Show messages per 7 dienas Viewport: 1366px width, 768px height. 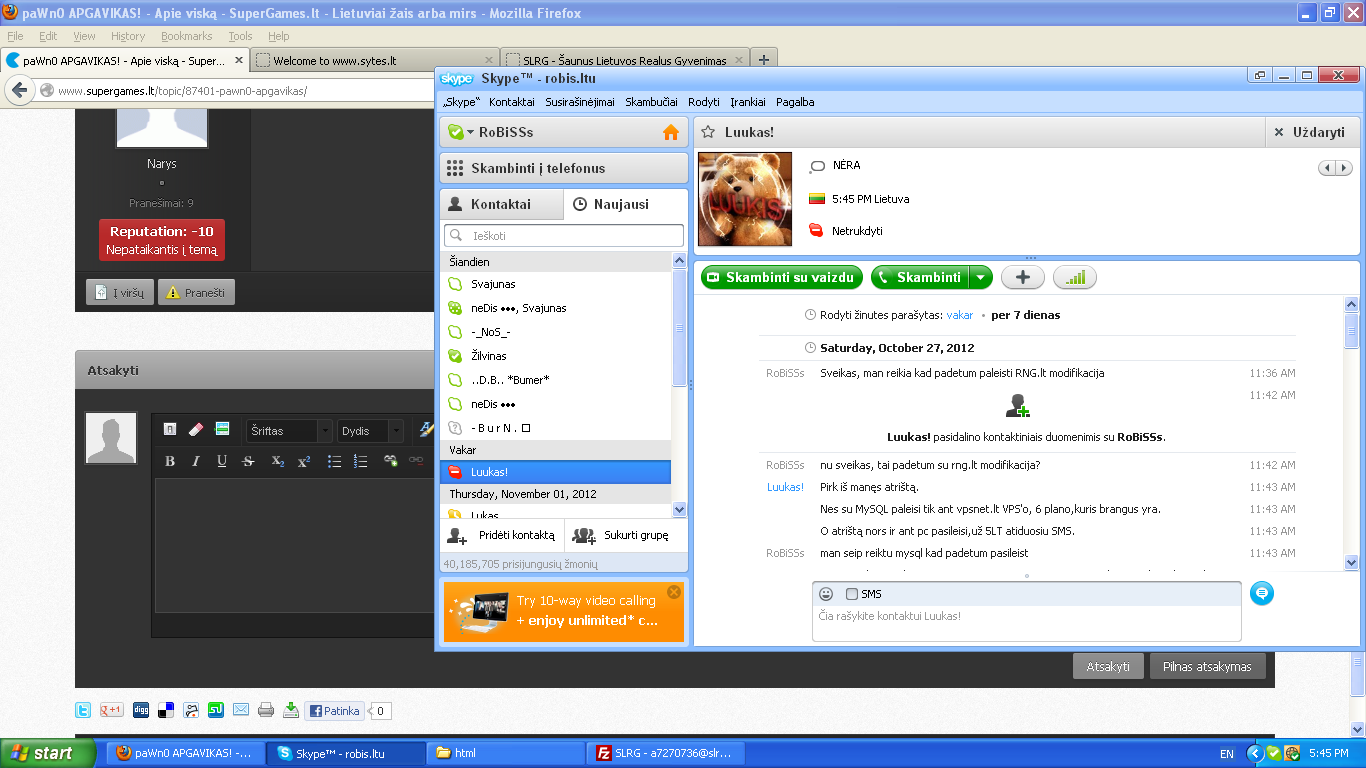coord(1026,315)
